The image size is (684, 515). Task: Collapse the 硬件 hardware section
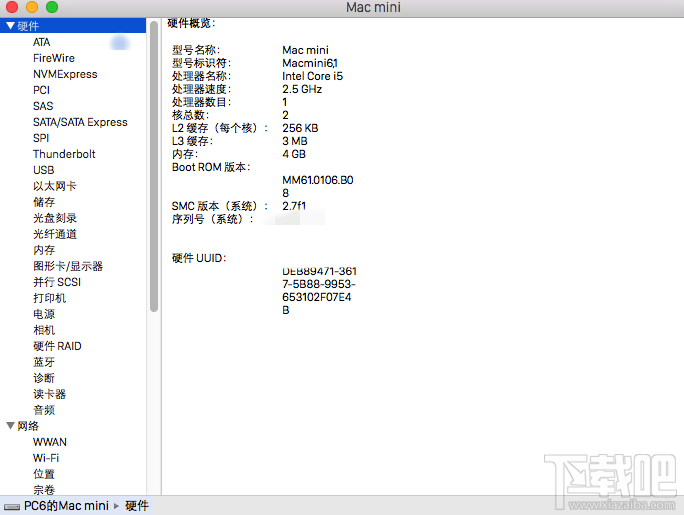click(10, 26)
